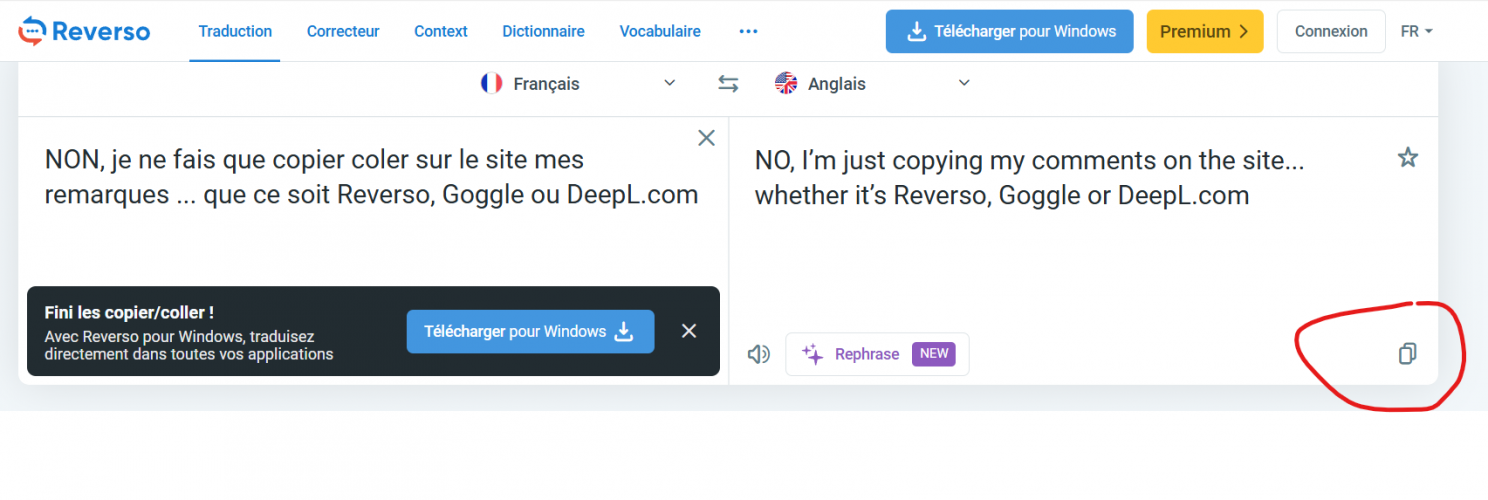Click the banner Télécharger pour Windows button

(x=530, y=331)
